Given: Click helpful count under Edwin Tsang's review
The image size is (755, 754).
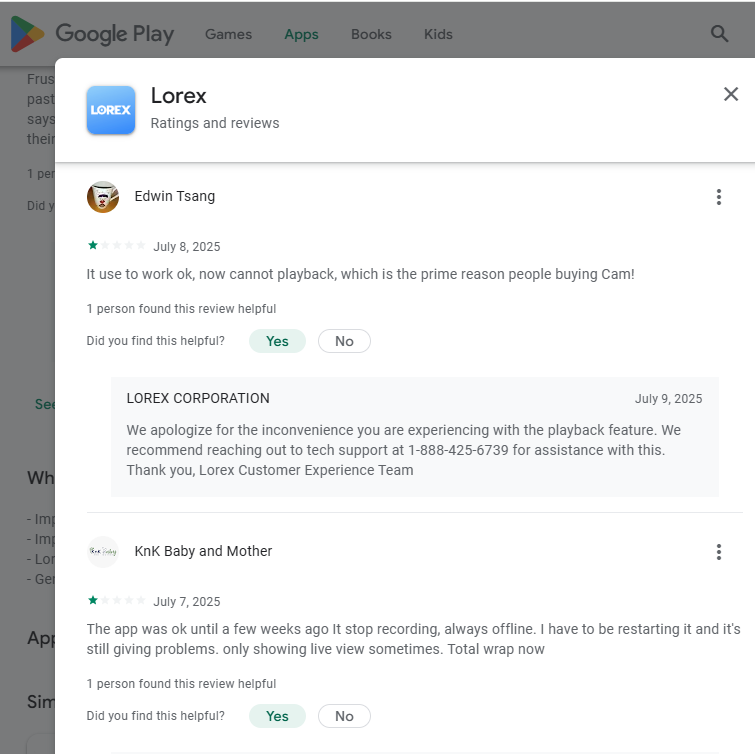Looking at the screenshot, I should (181, 309).
